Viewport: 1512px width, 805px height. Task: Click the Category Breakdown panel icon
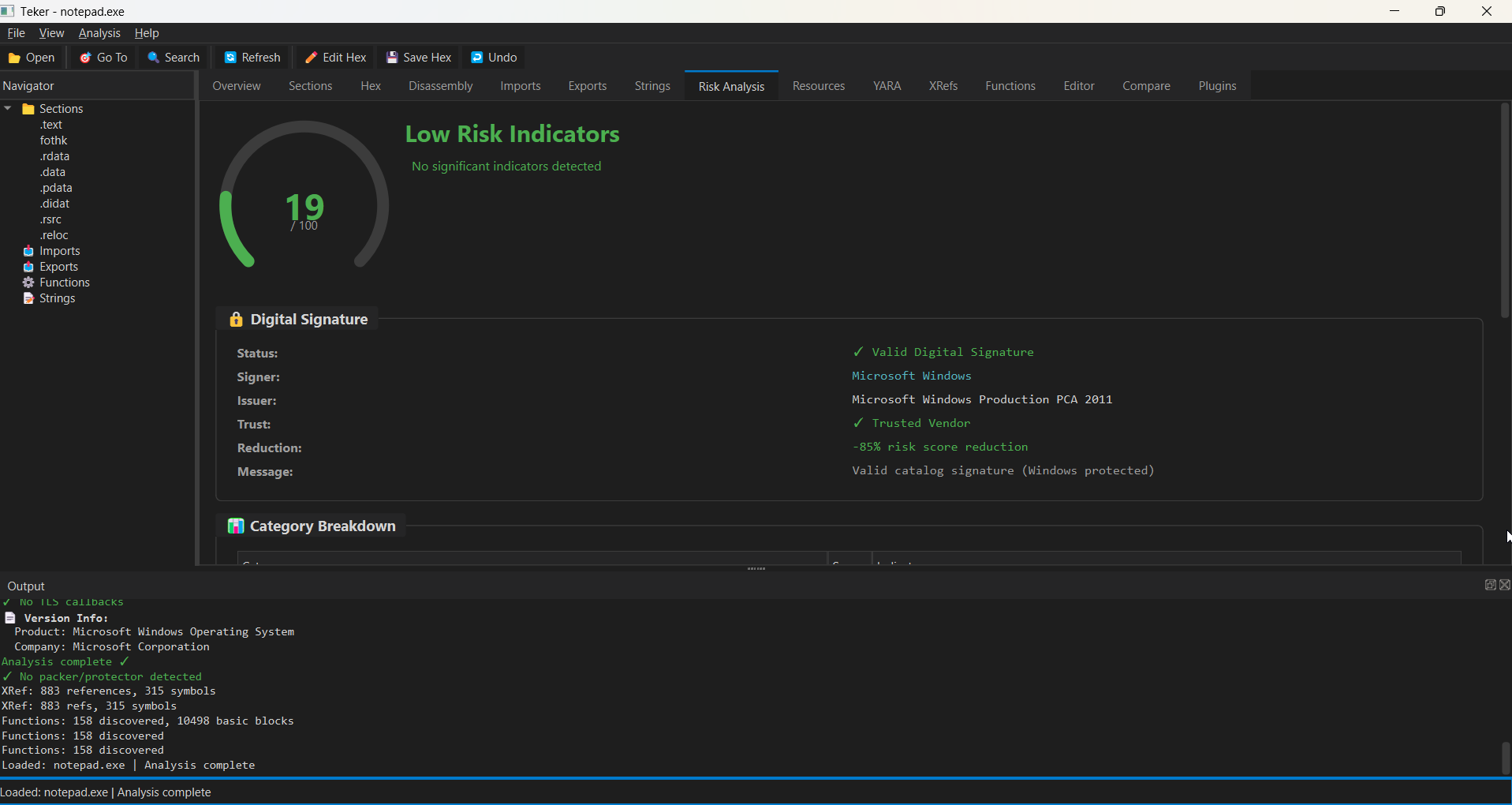coord(235,525)
